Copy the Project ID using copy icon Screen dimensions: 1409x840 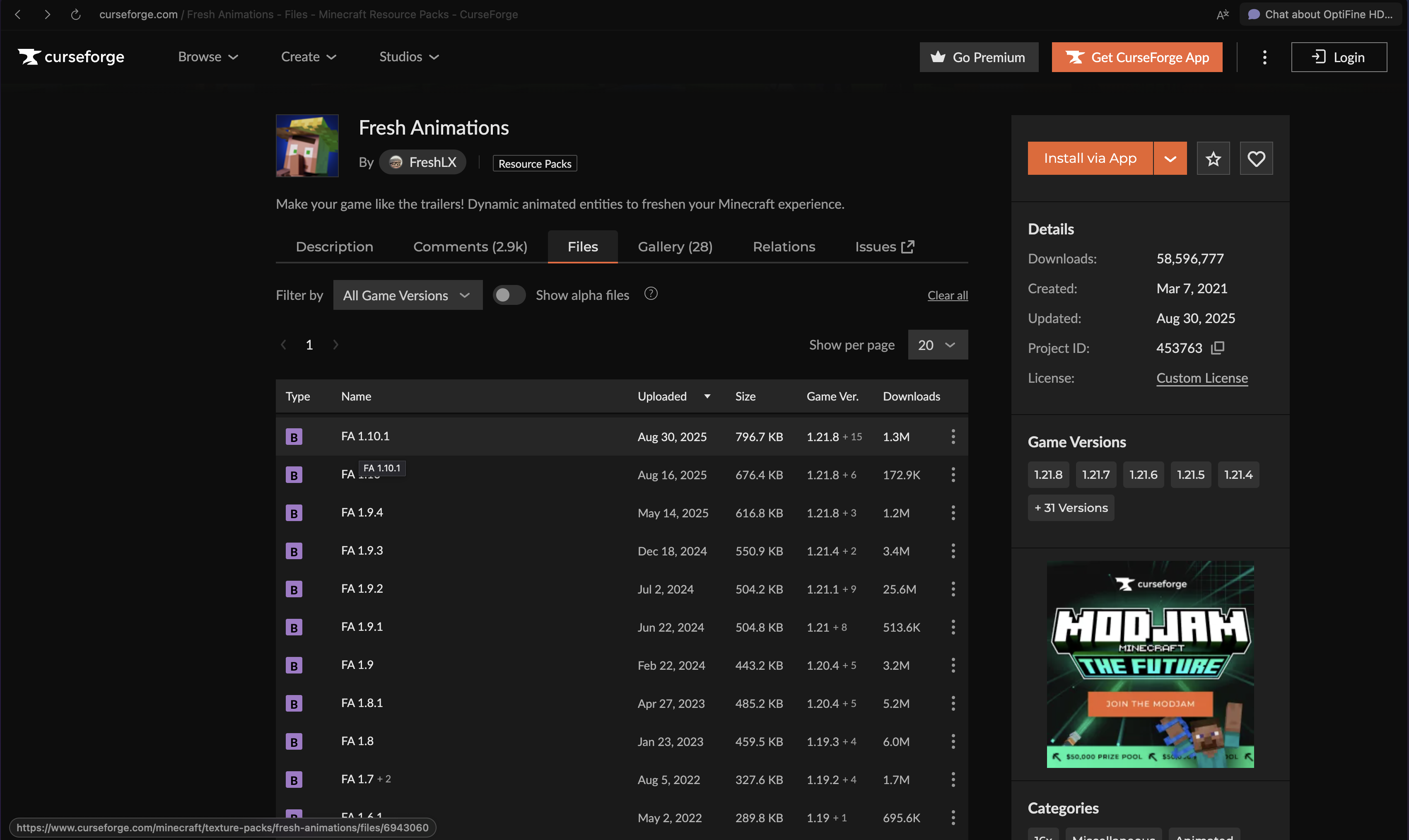[1217, 348]
